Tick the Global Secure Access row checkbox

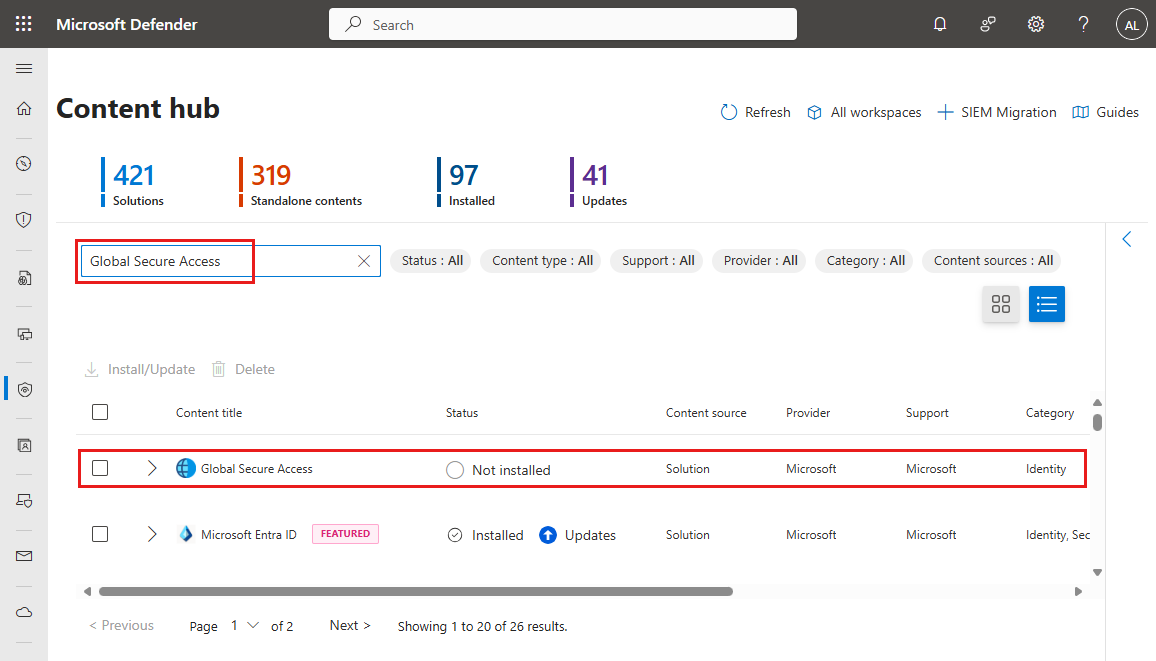pos(100,468)
